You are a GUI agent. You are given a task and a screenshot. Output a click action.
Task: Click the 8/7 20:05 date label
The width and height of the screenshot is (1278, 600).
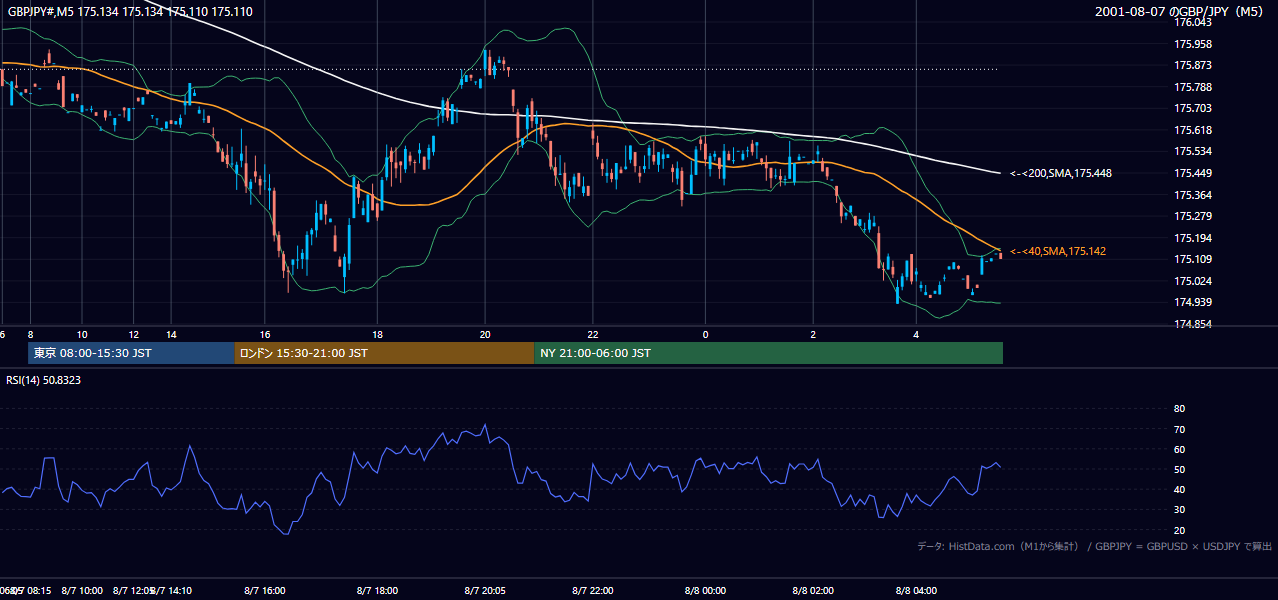click(x=485, y=591)
